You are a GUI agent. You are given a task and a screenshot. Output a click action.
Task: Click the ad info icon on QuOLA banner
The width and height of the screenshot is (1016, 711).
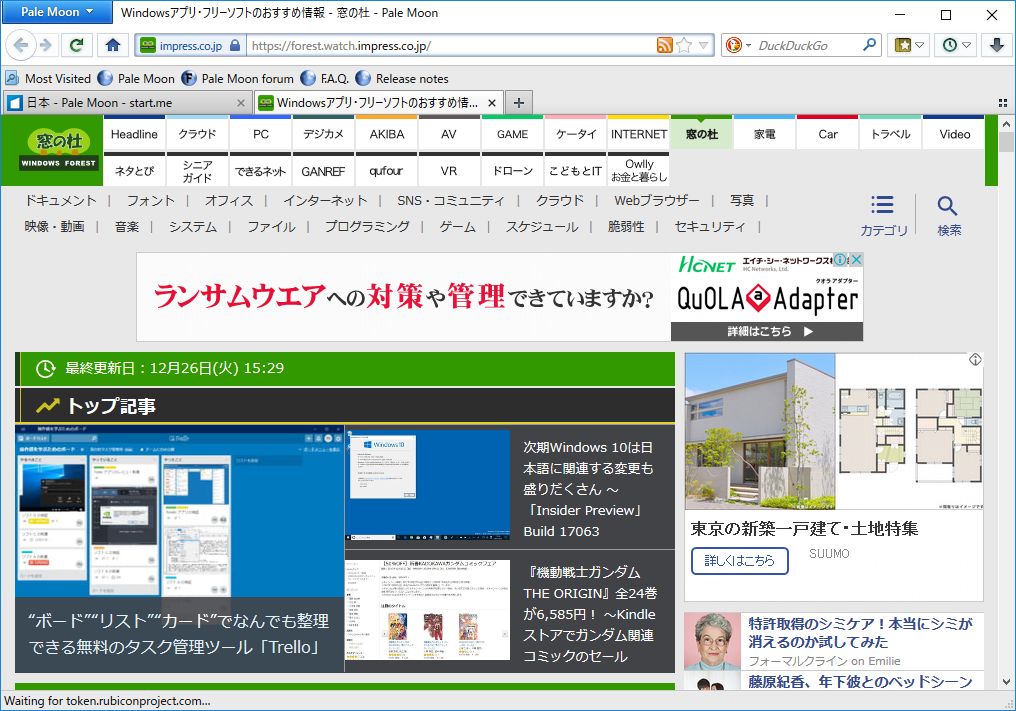coord(840,260)
